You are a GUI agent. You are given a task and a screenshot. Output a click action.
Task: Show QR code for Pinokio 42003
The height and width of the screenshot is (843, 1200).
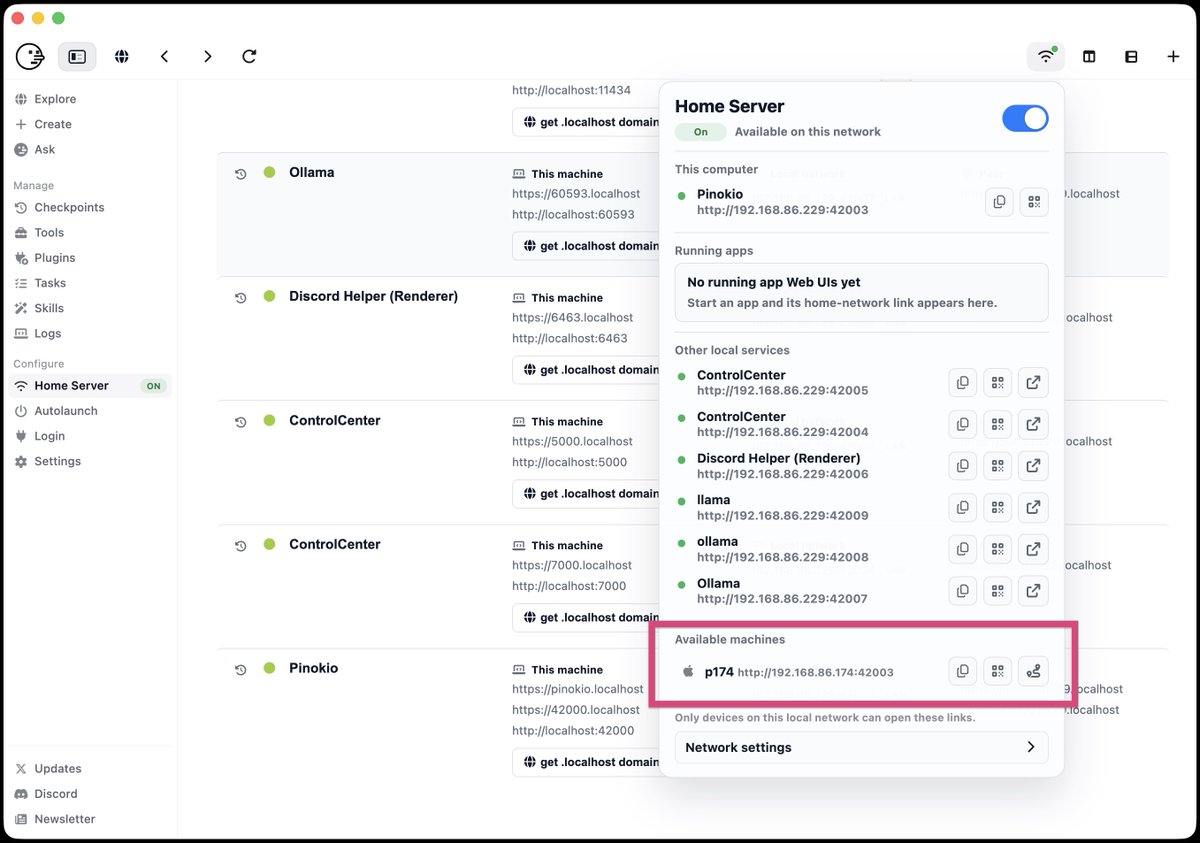point(1034,201)
